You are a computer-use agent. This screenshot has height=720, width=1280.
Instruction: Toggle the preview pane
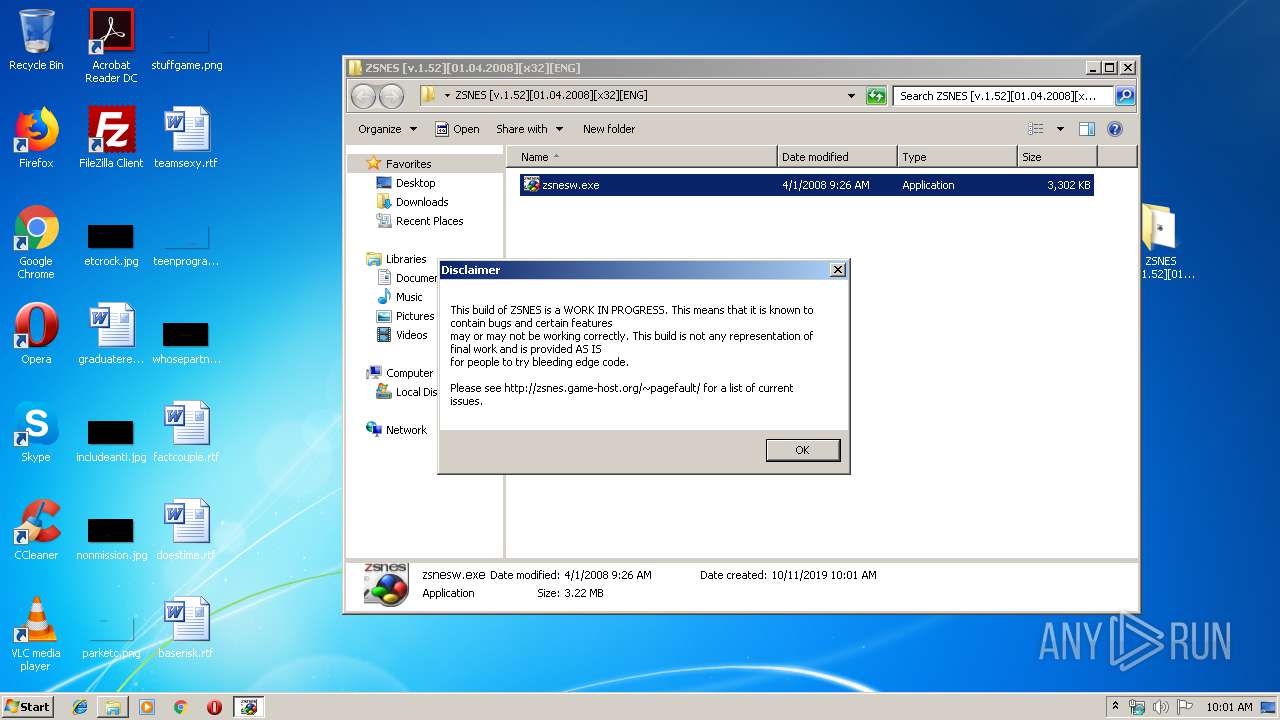[1087, 129]
